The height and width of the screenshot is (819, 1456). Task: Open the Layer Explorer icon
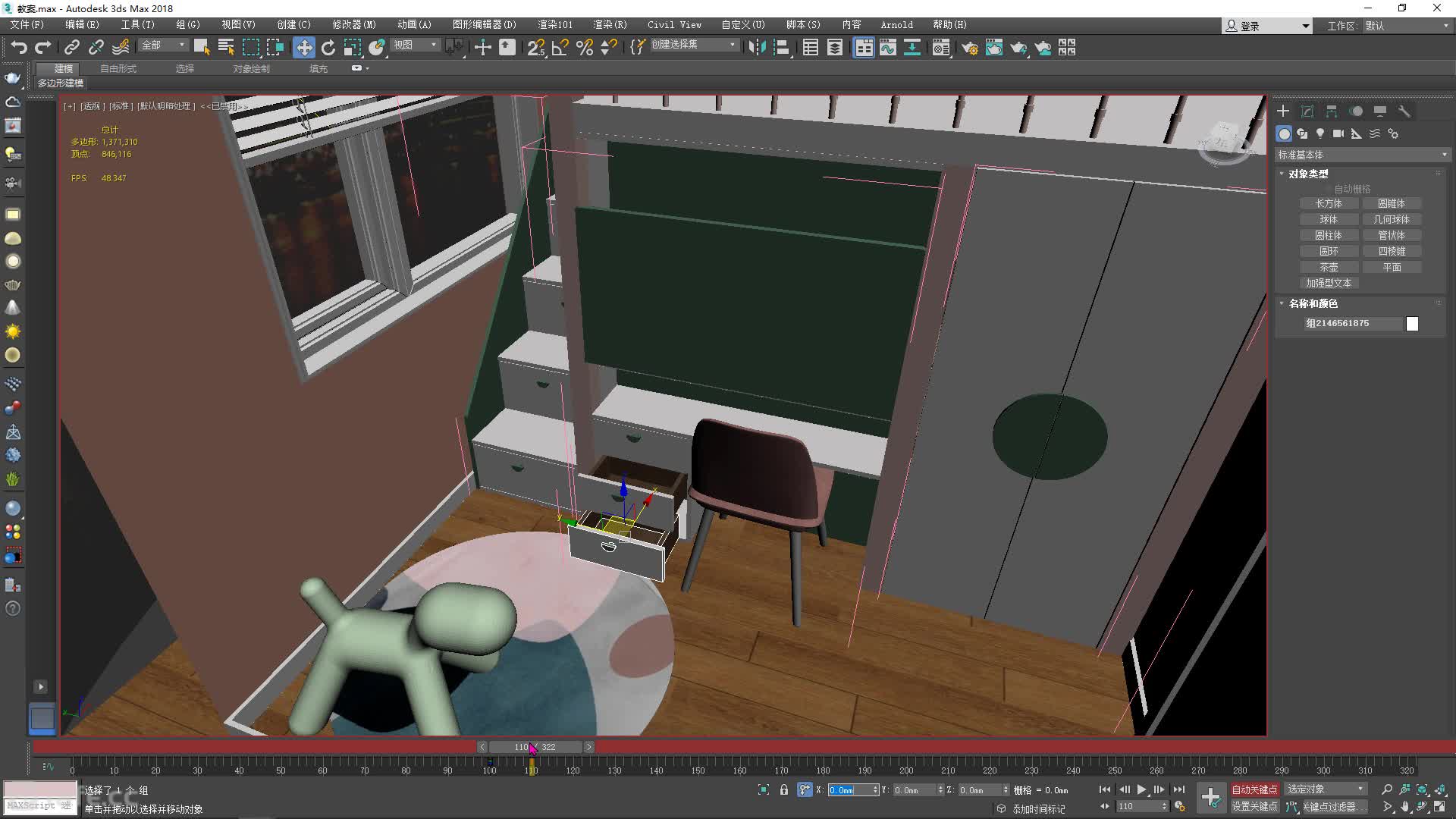click(x=835, y=48)
